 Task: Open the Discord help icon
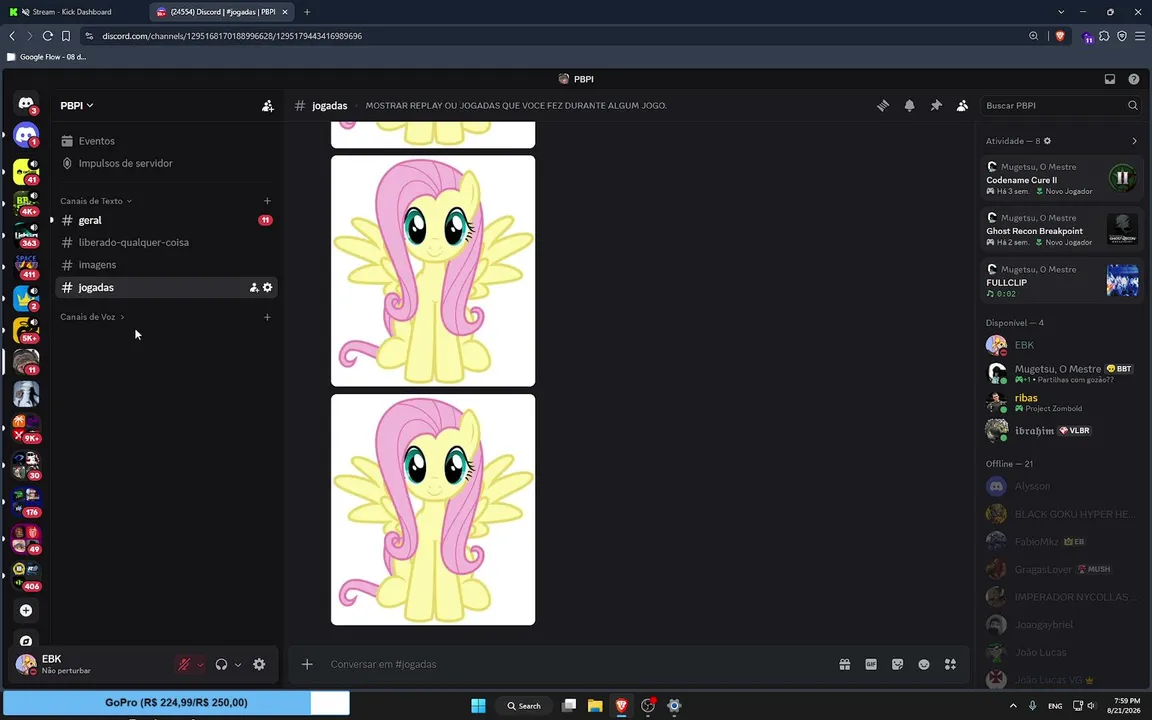[x=1134, y=79]
